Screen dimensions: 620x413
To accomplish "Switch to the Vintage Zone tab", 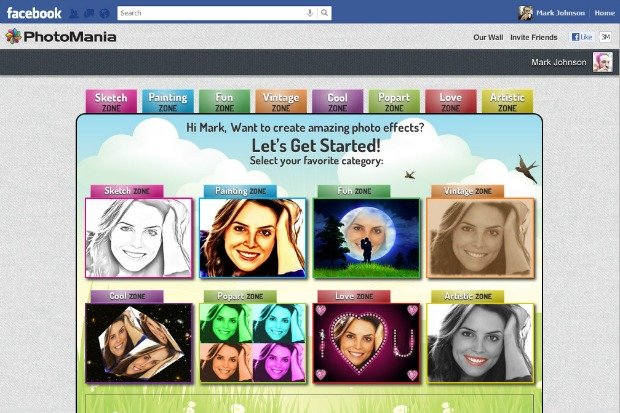I will coord(281,102).
